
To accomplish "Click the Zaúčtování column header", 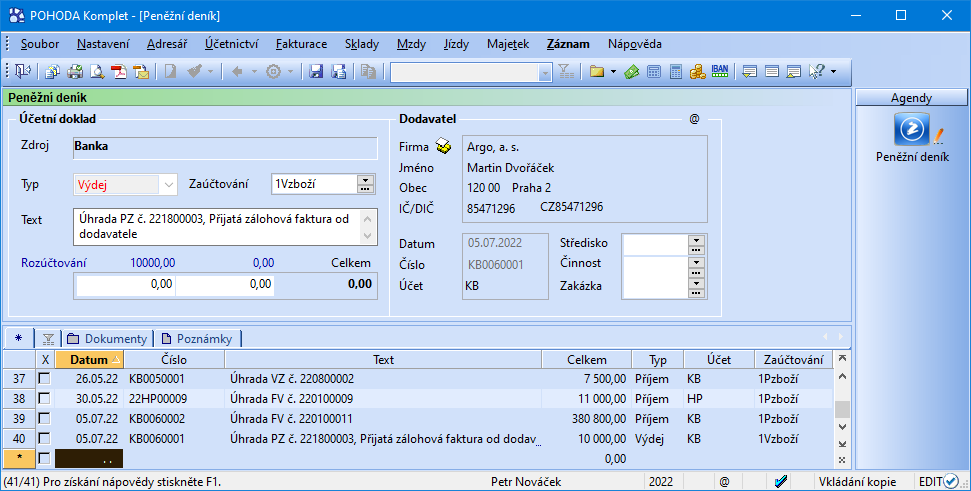I will click(x=794, y=360).
